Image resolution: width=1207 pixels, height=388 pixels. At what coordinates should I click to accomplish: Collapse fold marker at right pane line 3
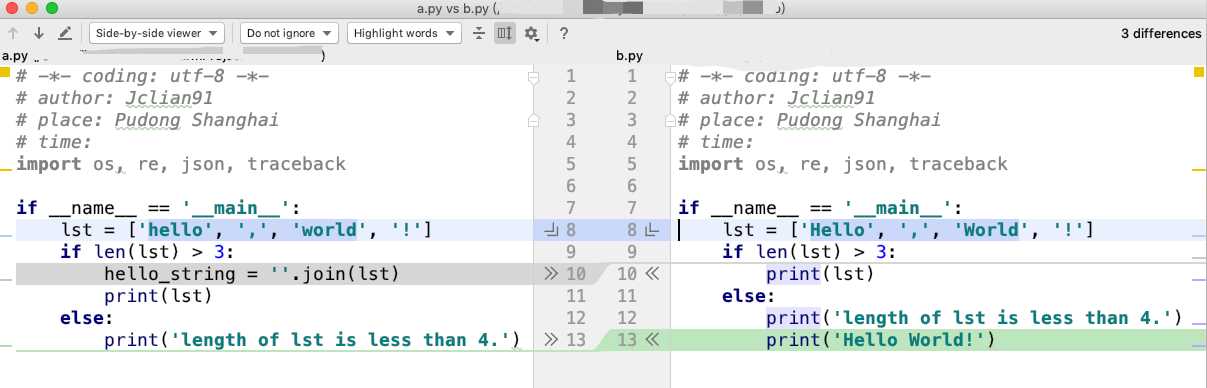pos(671,120)
